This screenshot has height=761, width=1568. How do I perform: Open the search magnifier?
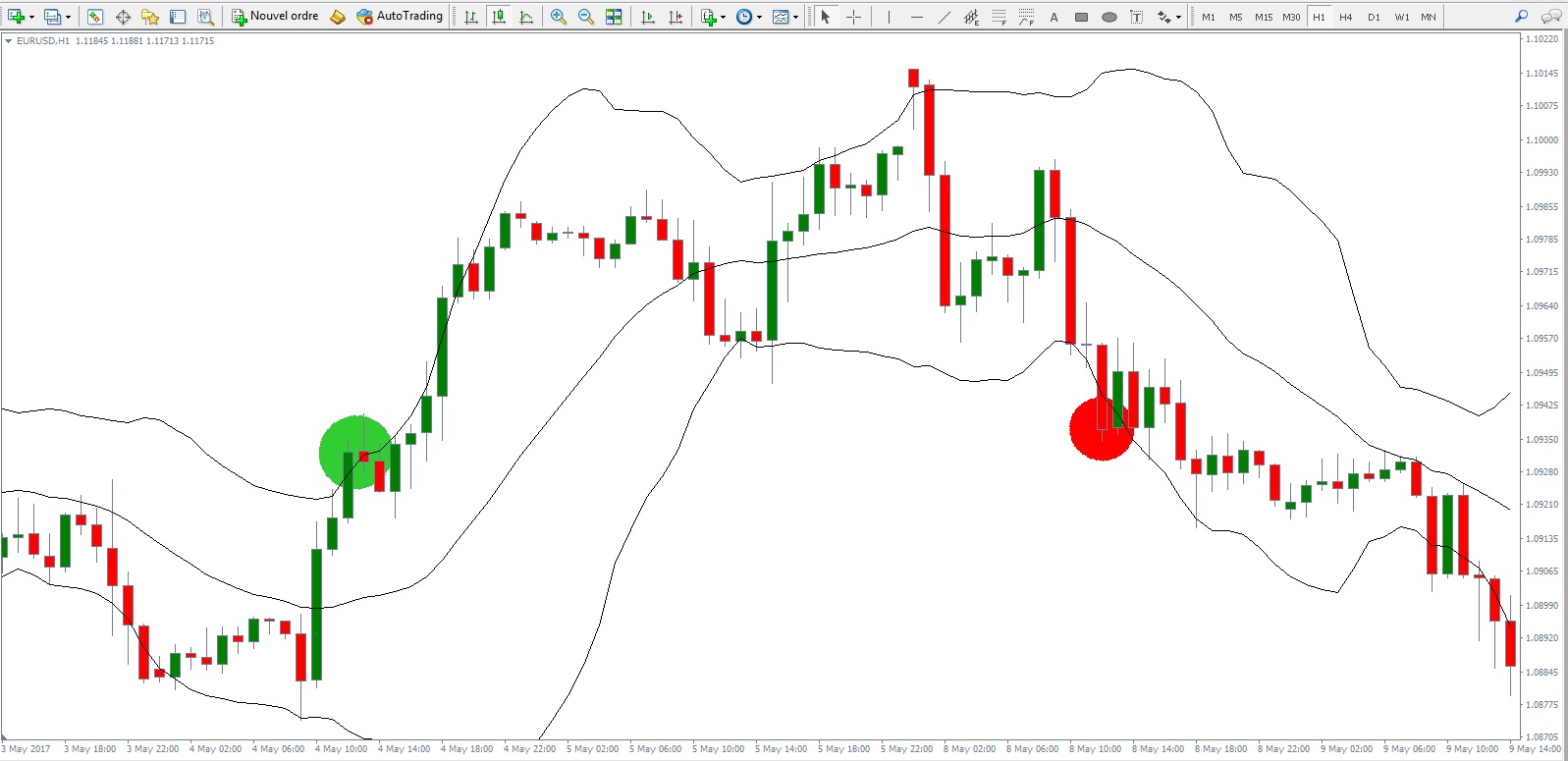point(1521,17)
